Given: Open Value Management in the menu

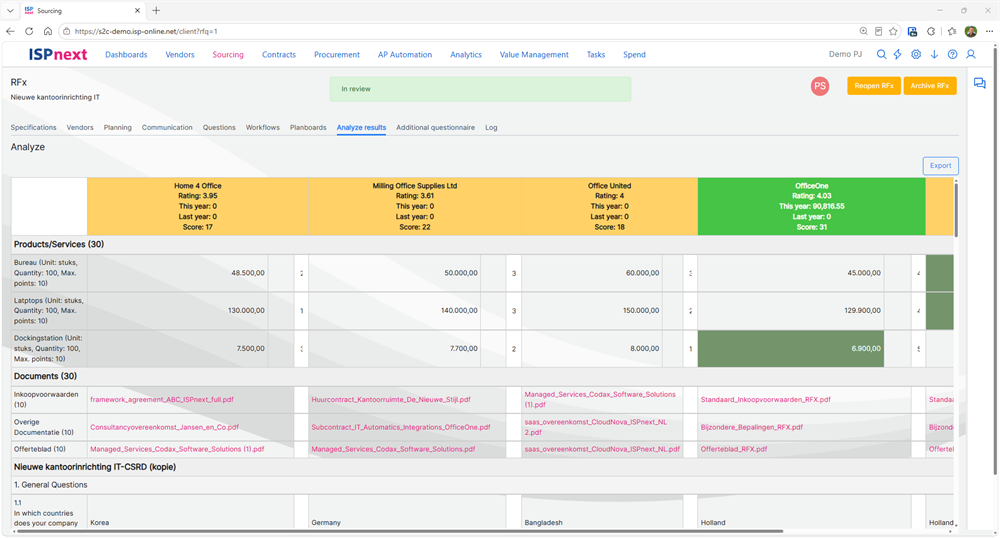Looking at the screenshot, I should coord(534,55).
